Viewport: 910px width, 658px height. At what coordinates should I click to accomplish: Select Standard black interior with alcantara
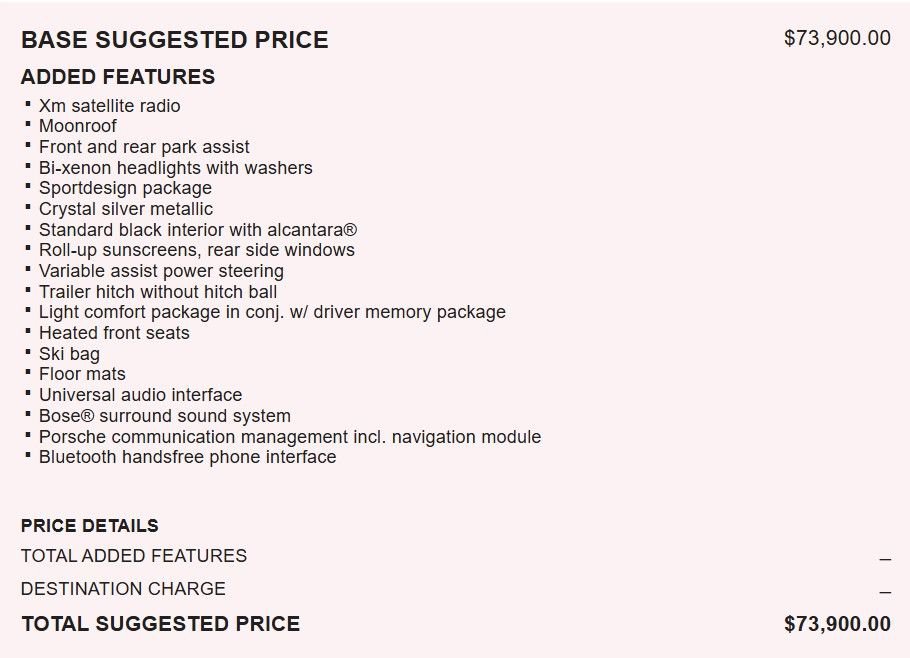(x=198, y=230)
